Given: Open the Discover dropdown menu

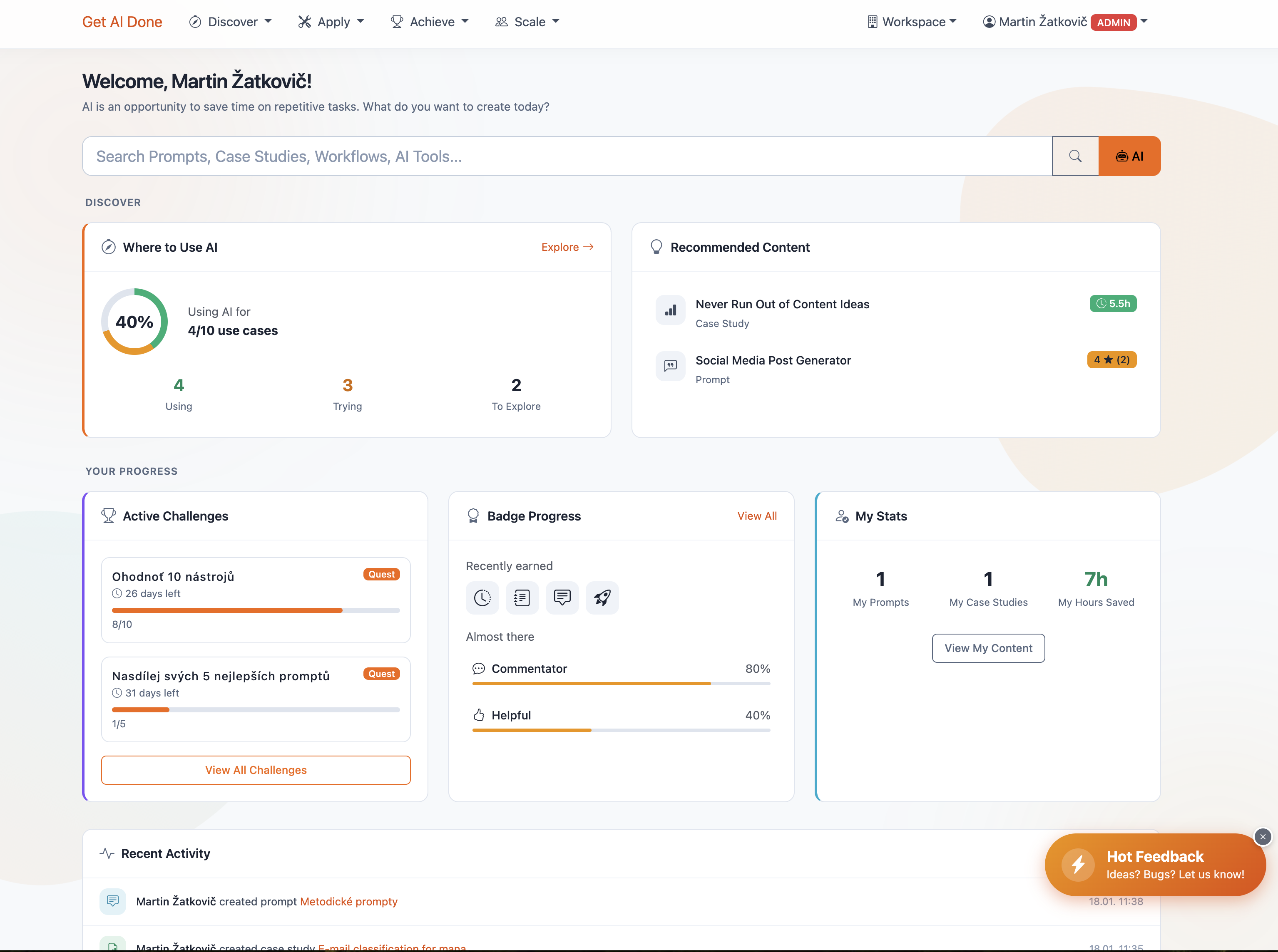Looking at the screenshot, I should pyautogui.click(x=231, y=22).
